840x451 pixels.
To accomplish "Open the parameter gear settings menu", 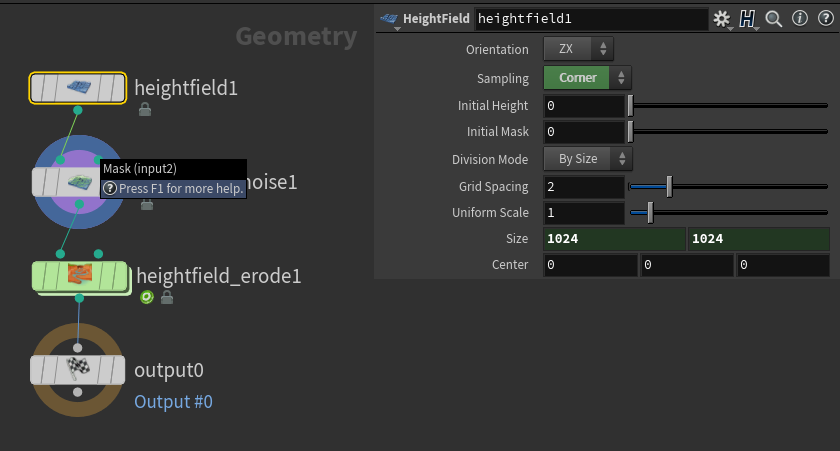I will [722, 18].
